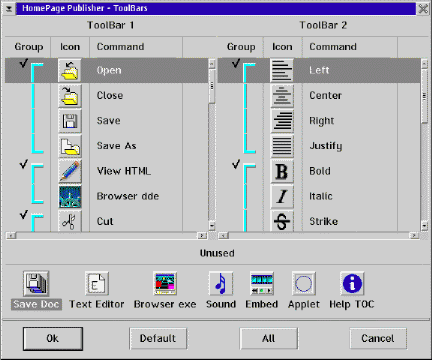Select the Save As command row
The height and width of the screenshot is (360, 432).
click(x=107, y=146)
